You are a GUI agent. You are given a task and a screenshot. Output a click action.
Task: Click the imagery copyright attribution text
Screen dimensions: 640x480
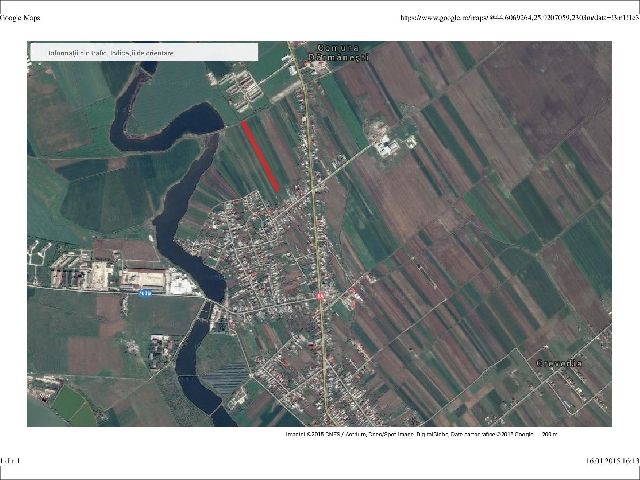(x=409, y=434)
